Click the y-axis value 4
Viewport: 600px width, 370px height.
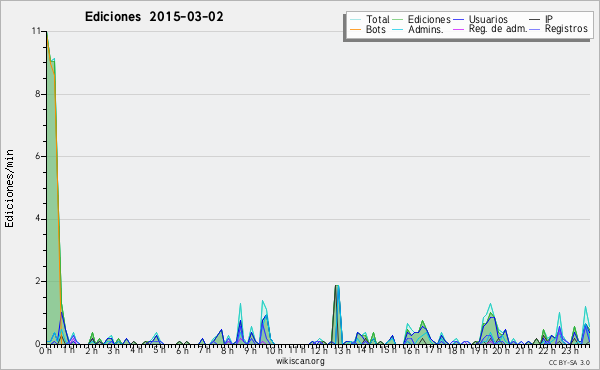click(38, 219)
